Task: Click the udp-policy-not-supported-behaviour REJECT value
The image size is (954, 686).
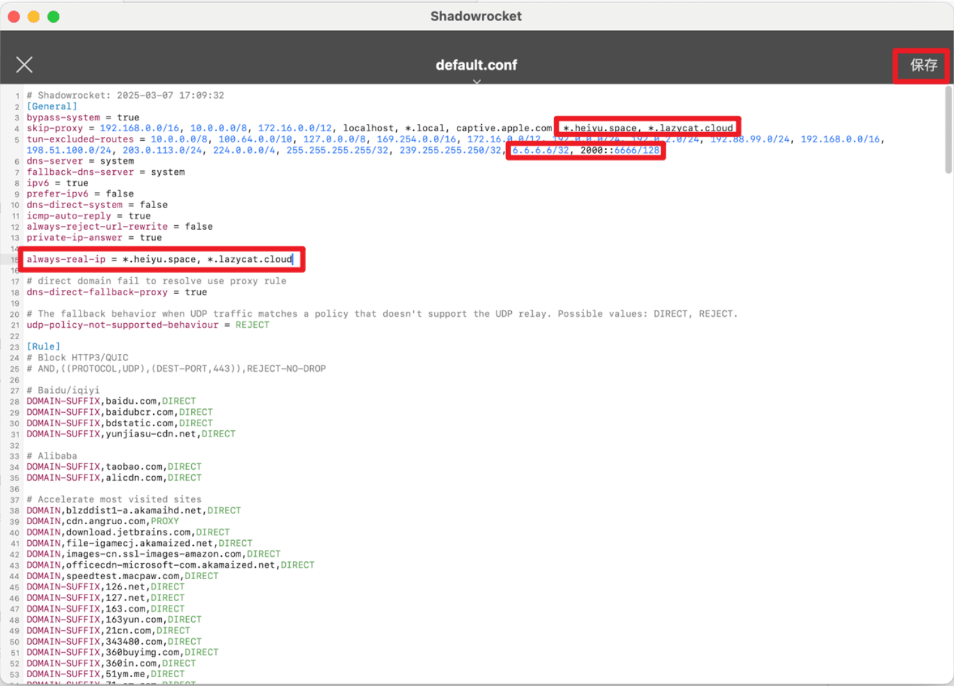Action: [x=252, y=325]
